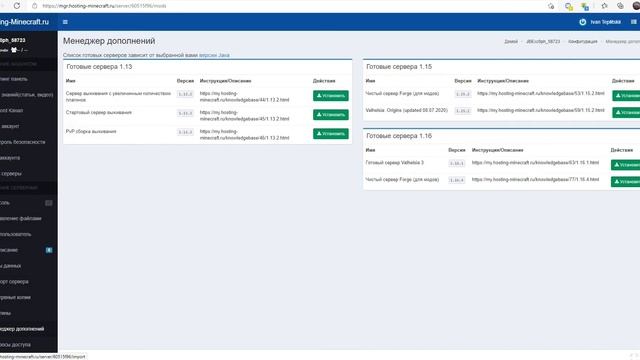640x360 pixels.
Task: Go to the first (Home) breadcrumb link
Action: (x=511, y=42)
